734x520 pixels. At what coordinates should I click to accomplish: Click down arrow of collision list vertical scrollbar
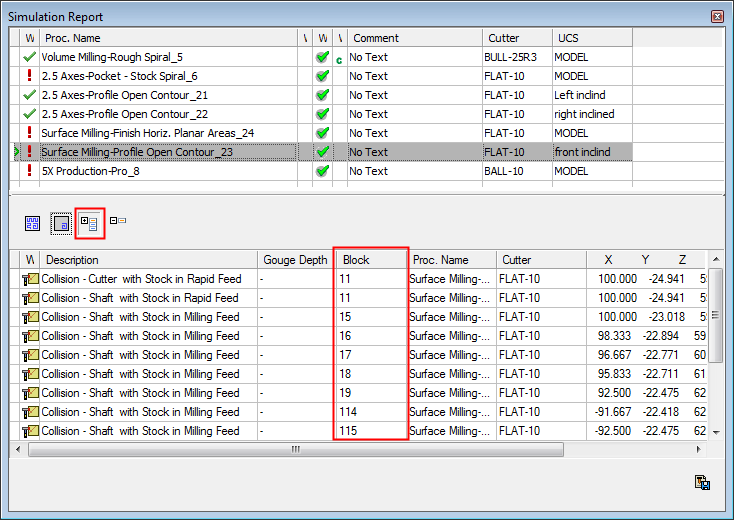click(715, 431)
